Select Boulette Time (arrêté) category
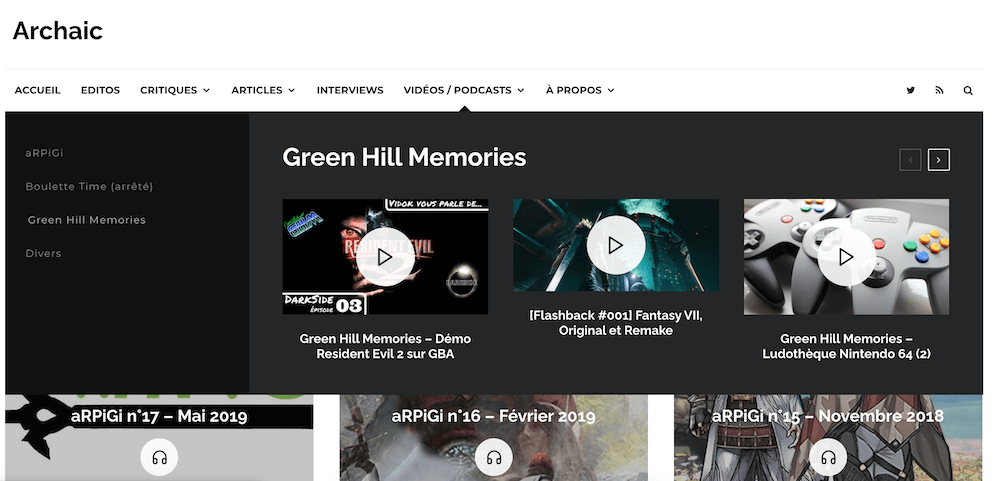Viewport: 1000px width, 481px height. point(89,186)
